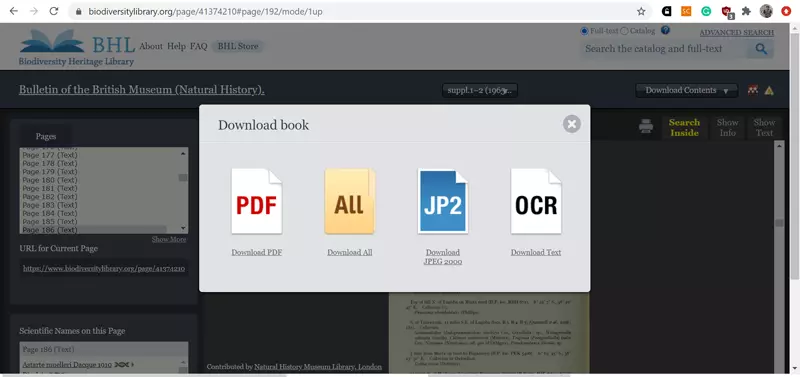
Task: Open Bulletin of the British Museum title
Action: coord(142,90)
